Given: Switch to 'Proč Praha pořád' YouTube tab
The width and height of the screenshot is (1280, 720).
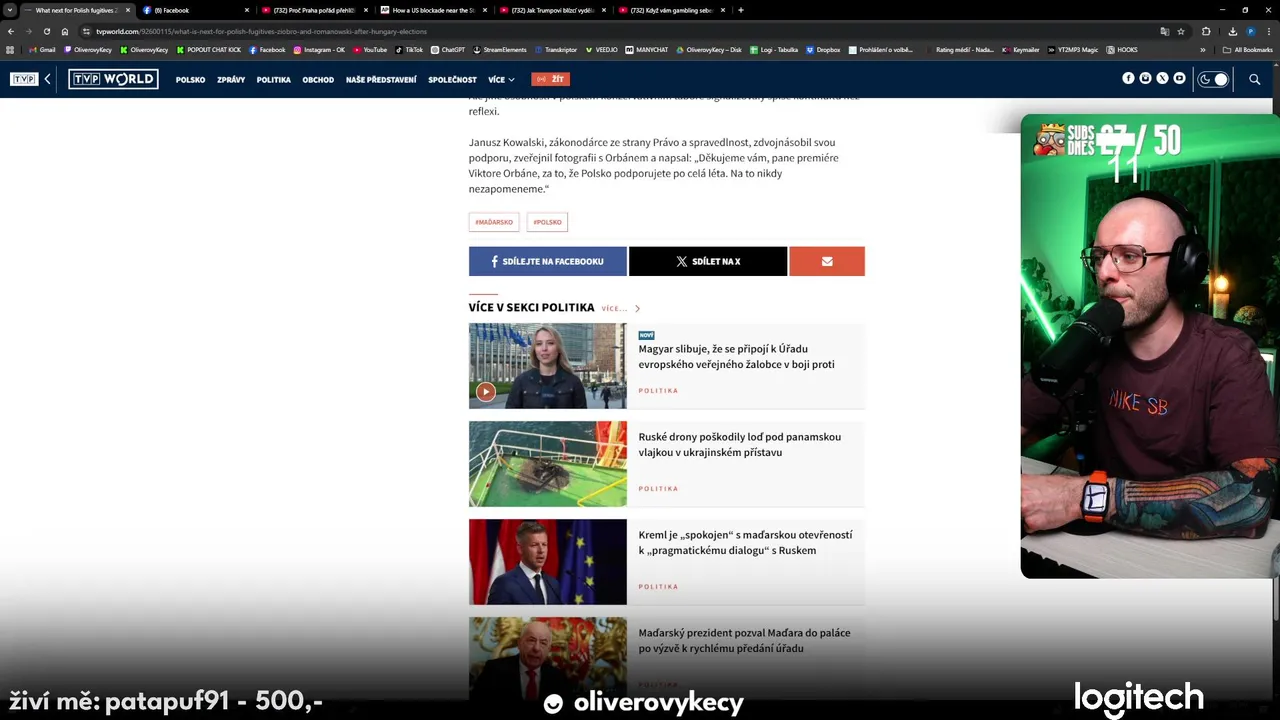Looking at the screenshot, I should (314, 10).
